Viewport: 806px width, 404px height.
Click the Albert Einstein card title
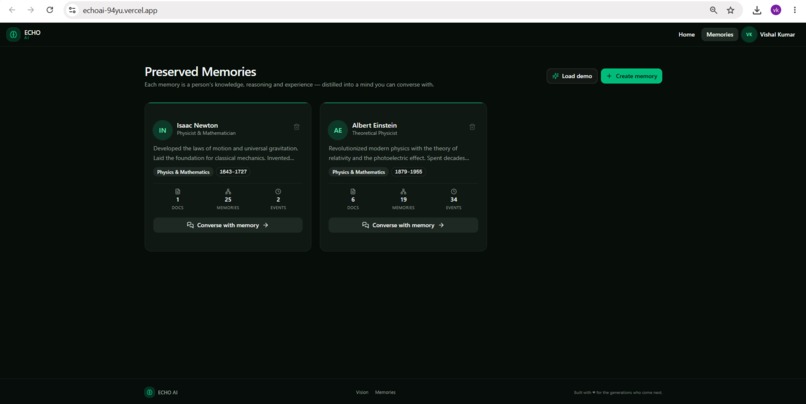coord(374,125)
